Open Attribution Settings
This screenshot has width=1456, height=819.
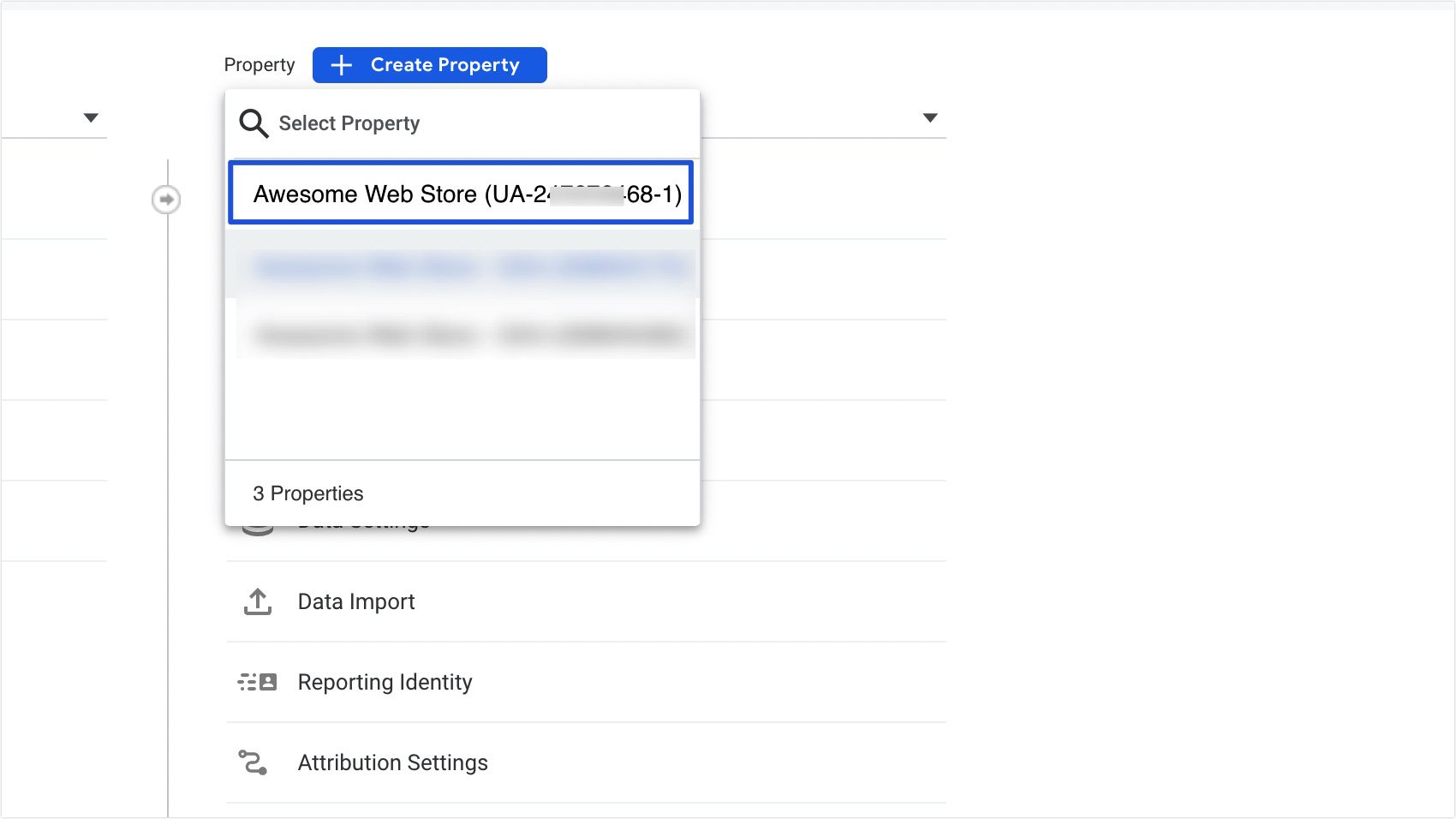tap(587, 762)
